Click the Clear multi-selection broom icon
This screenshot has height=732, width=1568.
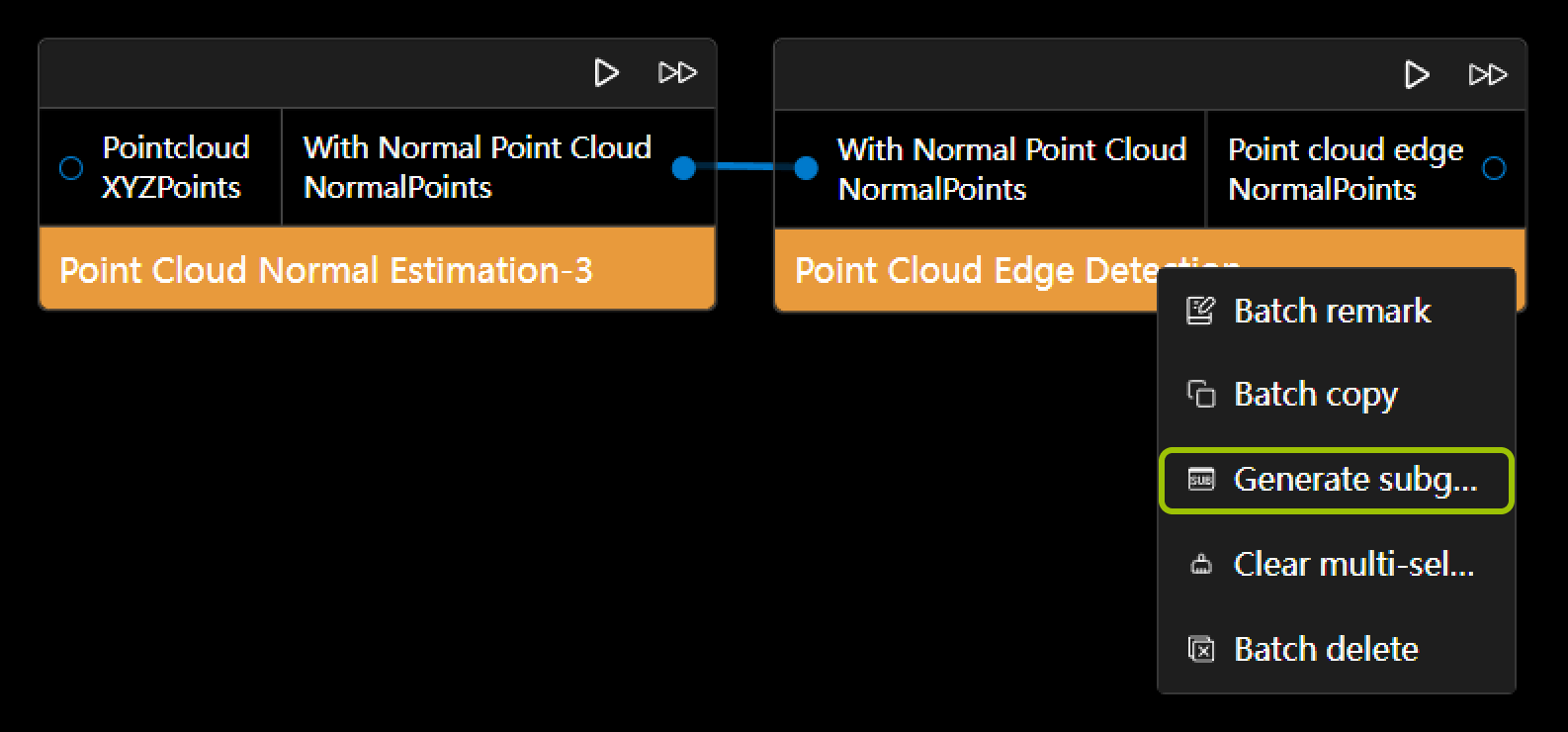1200,565
